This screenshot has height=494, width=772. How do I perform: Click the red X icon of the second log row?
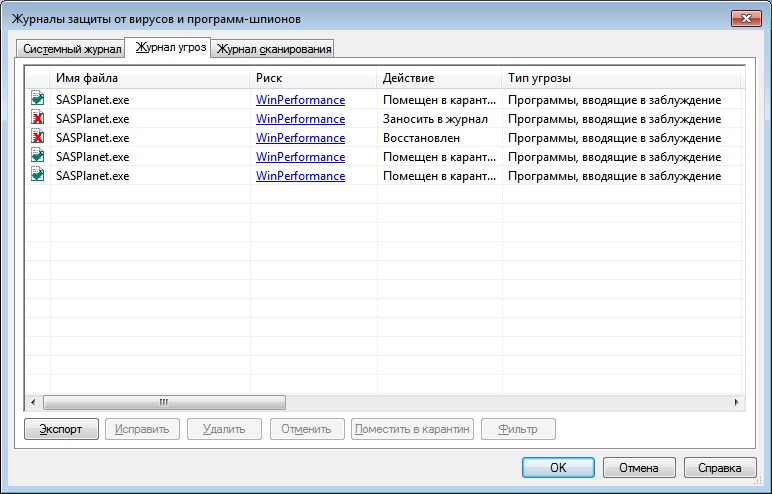[37, 118]
